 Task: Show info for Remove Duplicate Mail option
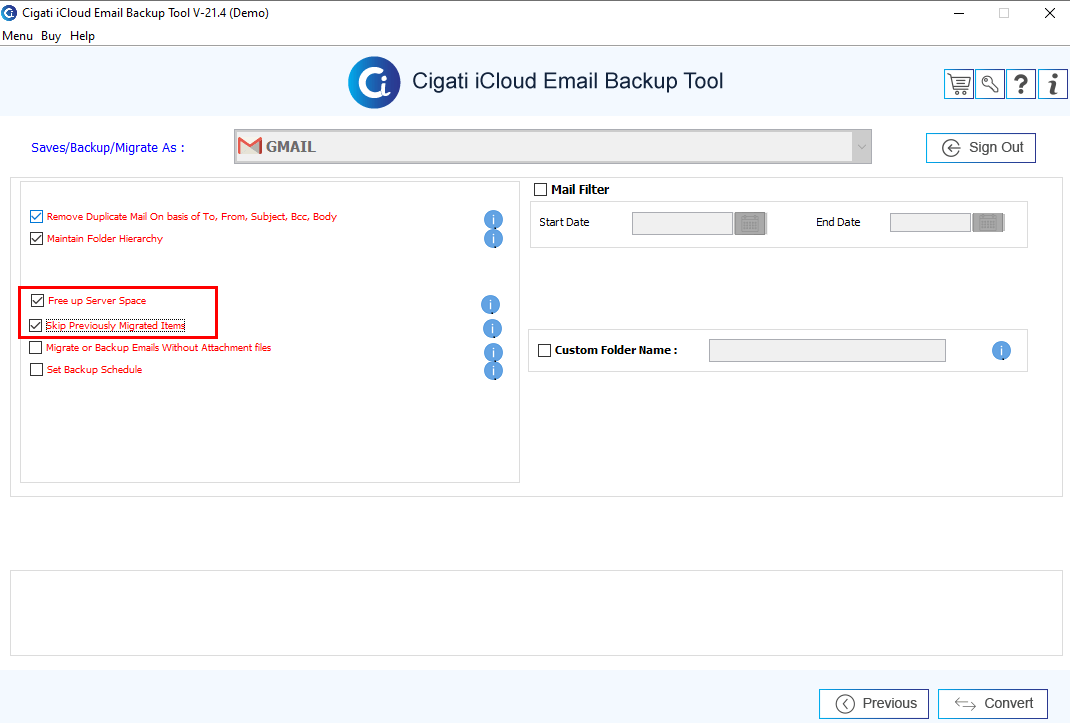[493, 219]
